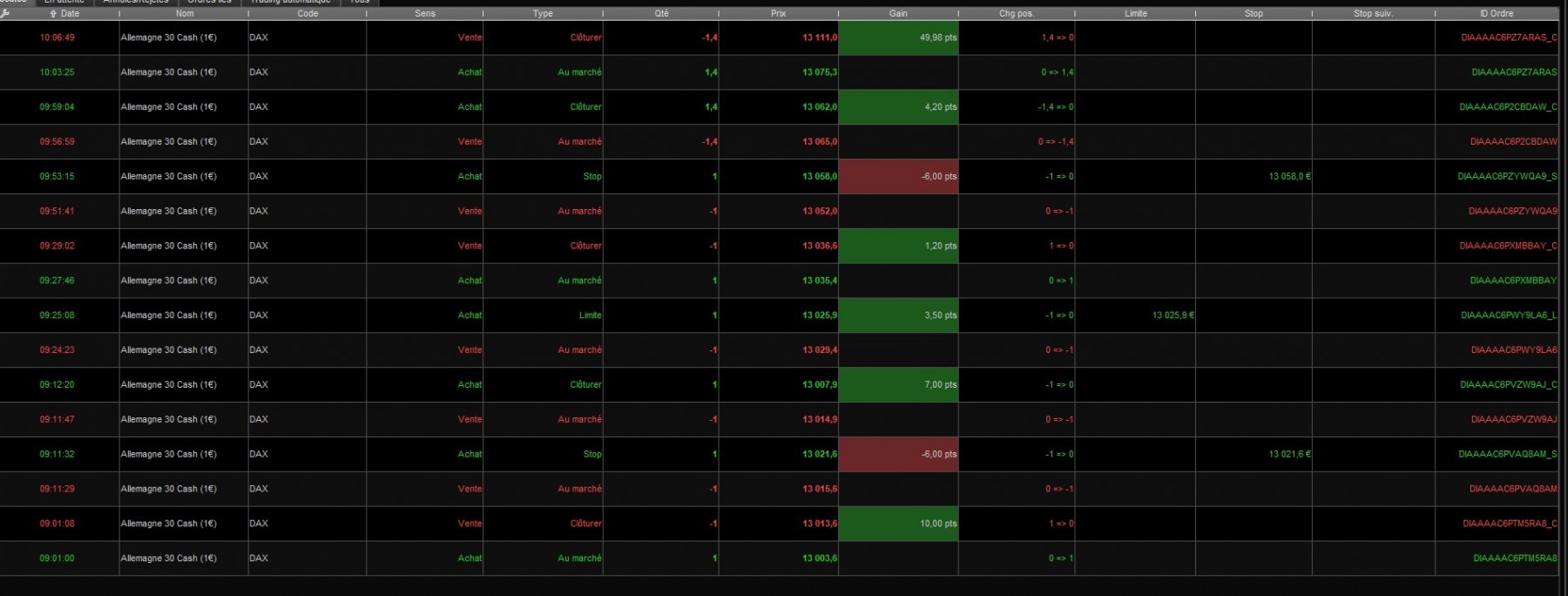Click the -6,00 pts gain at 09:11:32
The image size is (1568, 596).
coord(898,455)
